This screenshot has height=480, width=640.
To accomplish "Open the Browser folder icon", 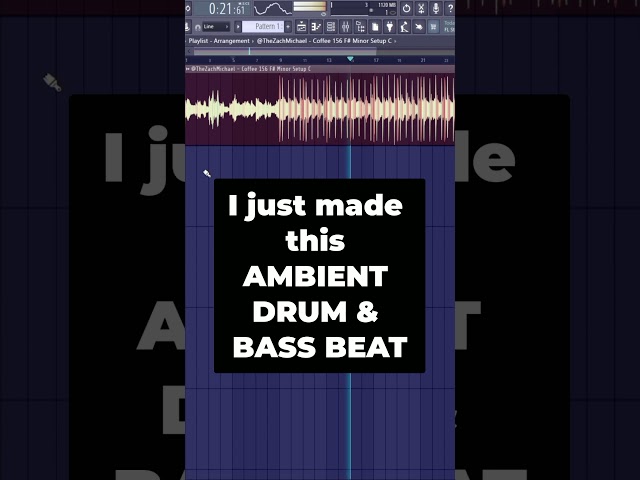I will click(x=360, y=27).
